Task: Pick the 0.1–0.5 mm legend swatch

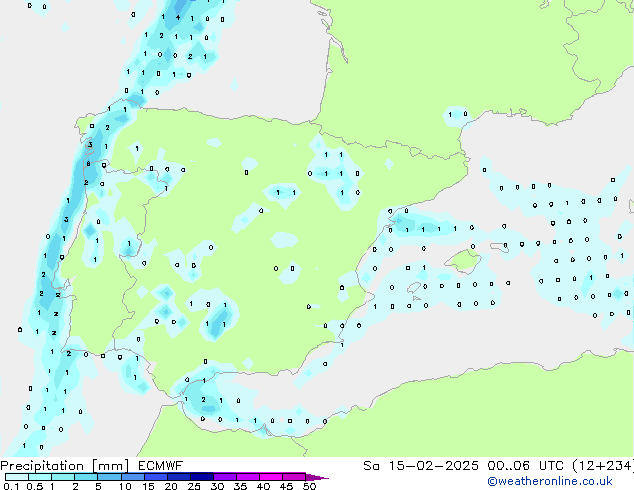Action: [x=17, y=477]
